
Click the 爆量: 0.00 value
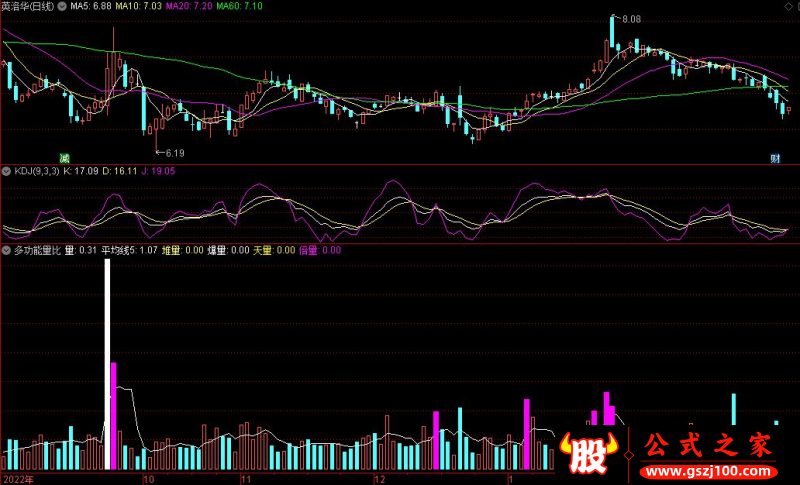click(228, 250)
